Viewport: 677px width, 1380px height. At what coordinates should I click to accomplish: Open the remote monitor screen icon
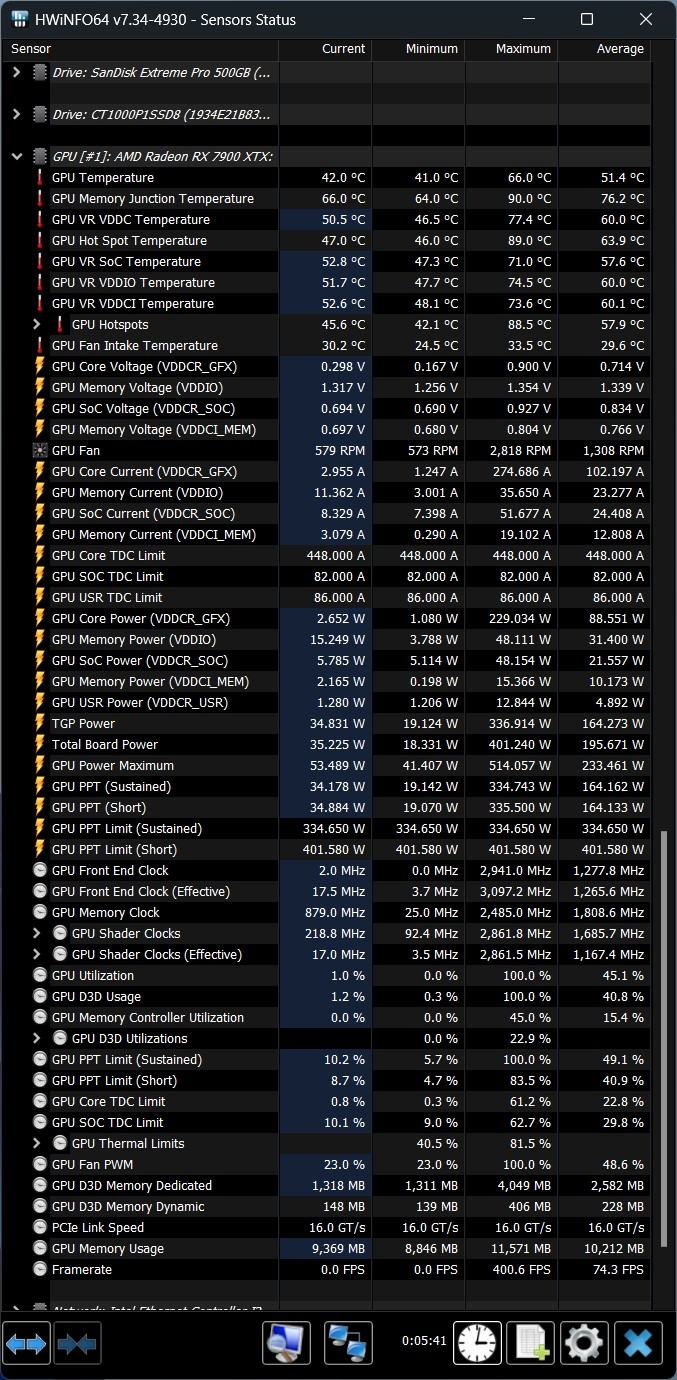(286, 1343)
